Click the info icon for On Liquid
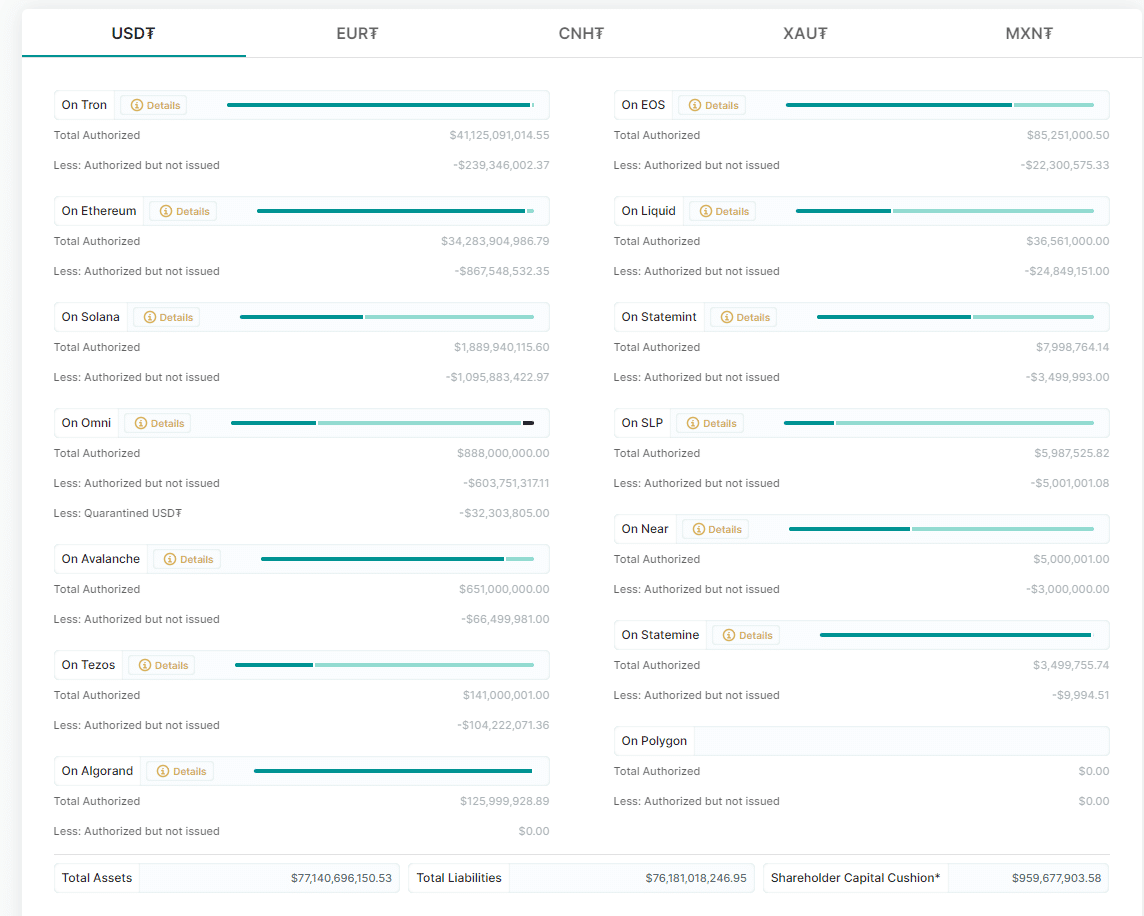This screenshot has width=1144, height=916. point(706,211)
